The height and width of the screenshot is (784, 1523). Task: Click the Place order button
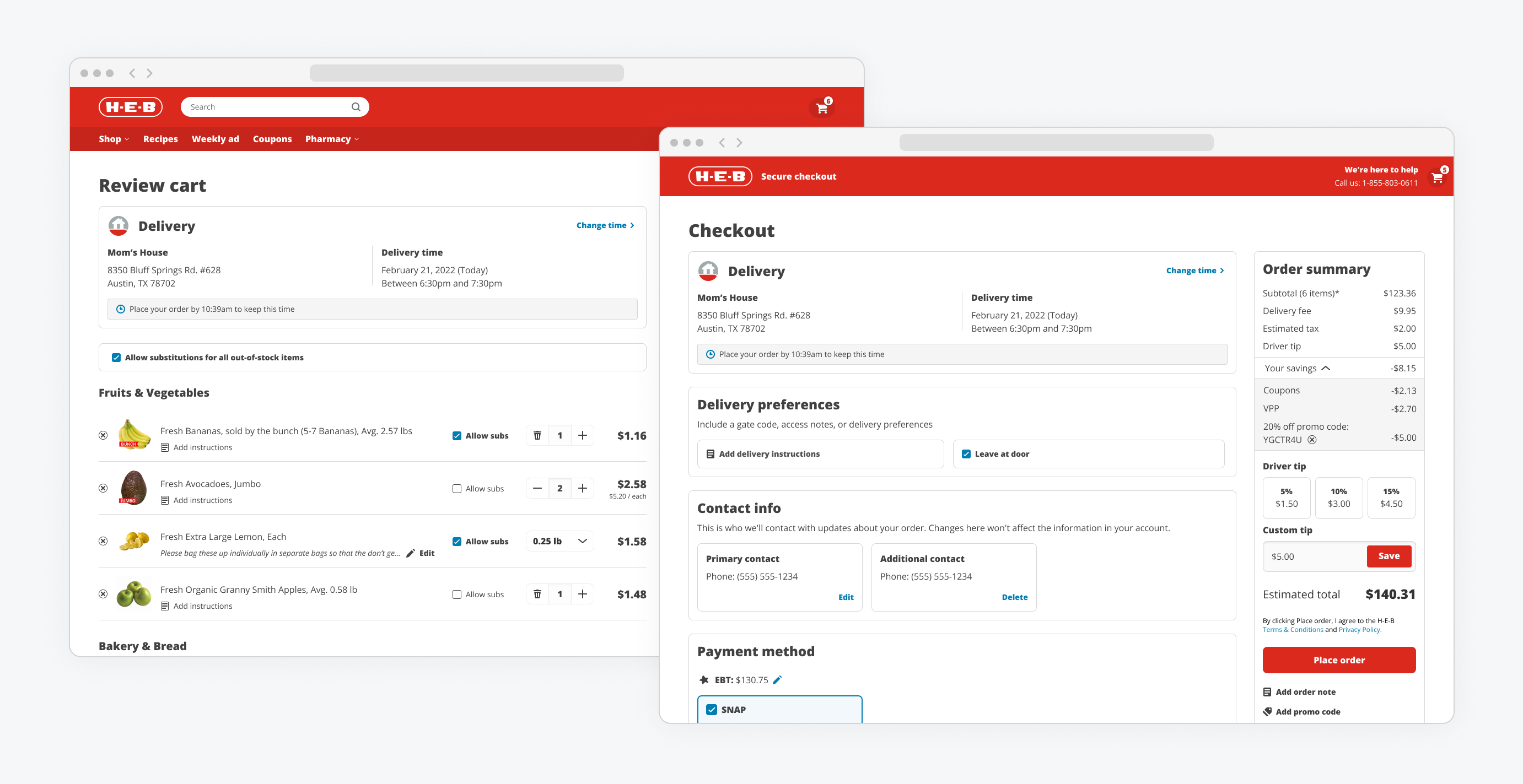[1338, 660]
